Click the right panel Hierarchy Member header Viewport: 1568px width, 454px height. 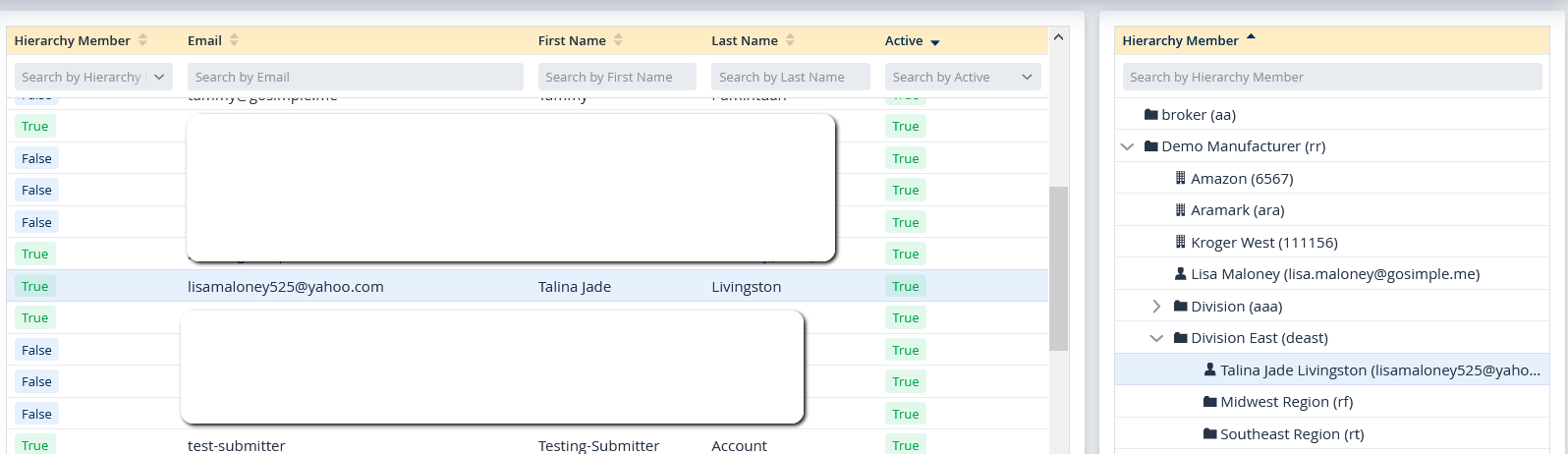(x=1180, y=40)
